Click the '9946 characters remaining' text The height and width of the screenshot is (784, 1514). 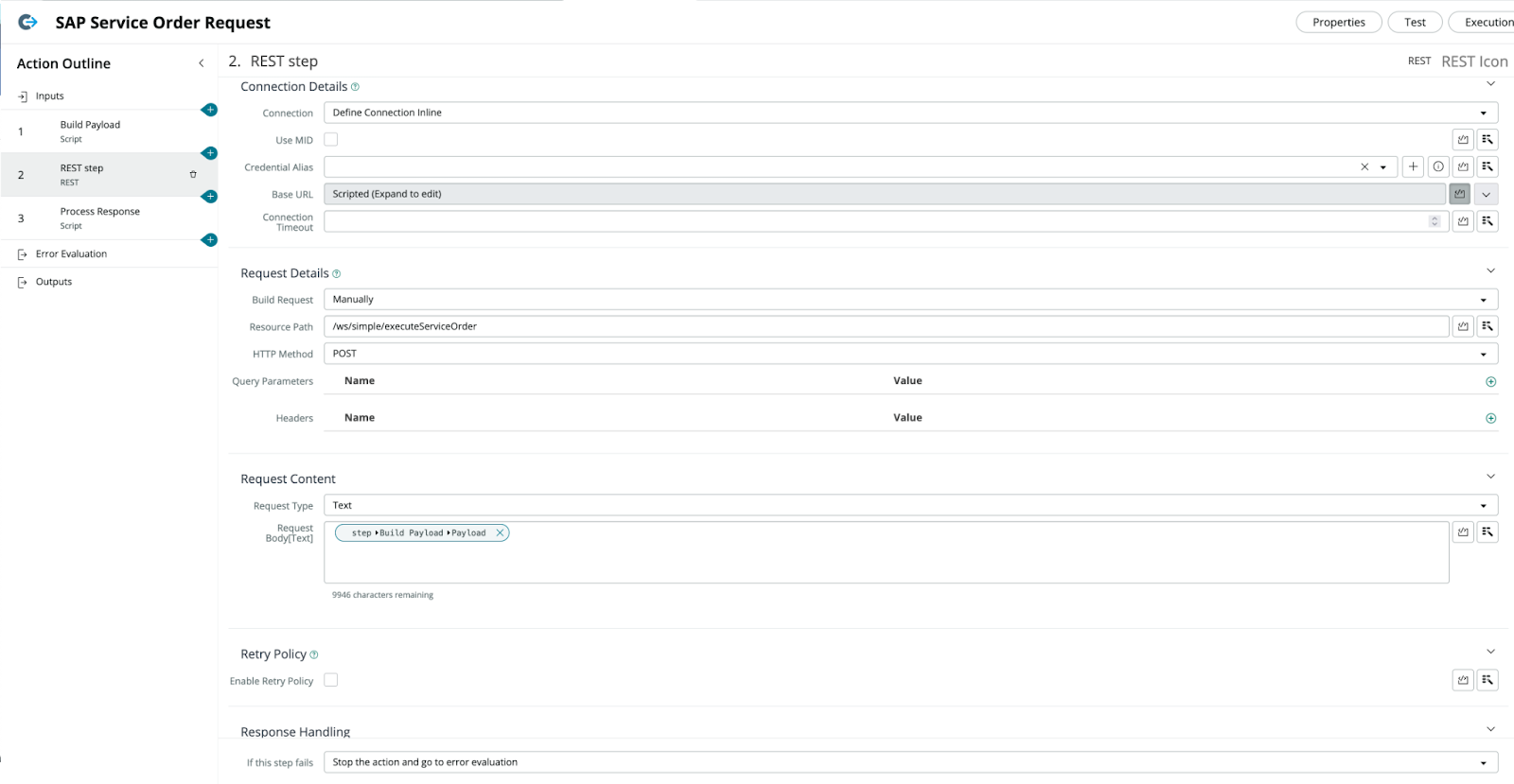(382, 596)
